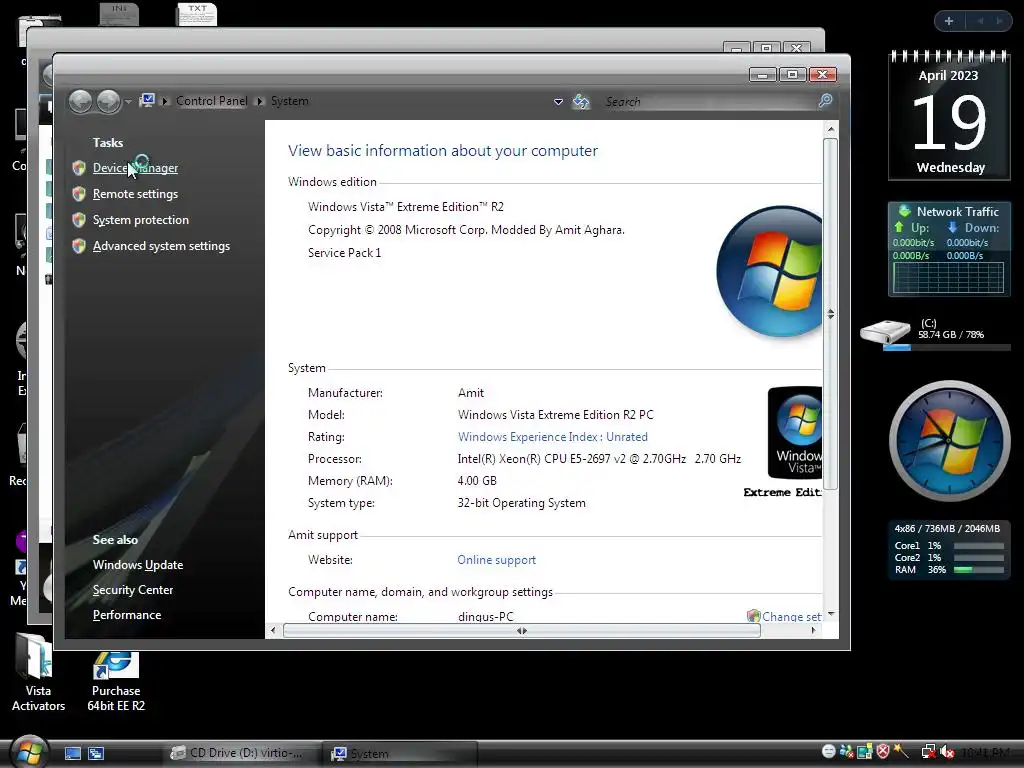Screen dimensions: 1024x768
Task: Open Advanced system settings
Action: click(161, 246)
